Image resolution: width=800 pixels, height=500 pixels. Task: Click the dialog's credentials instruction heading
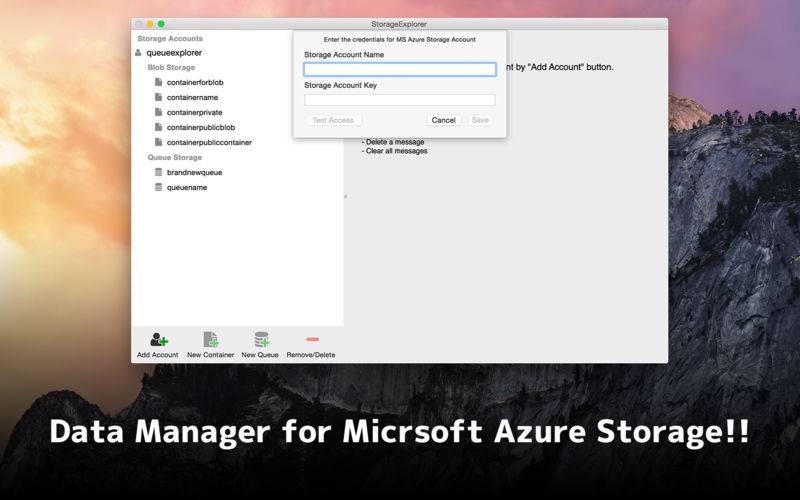tap(399, 39)
